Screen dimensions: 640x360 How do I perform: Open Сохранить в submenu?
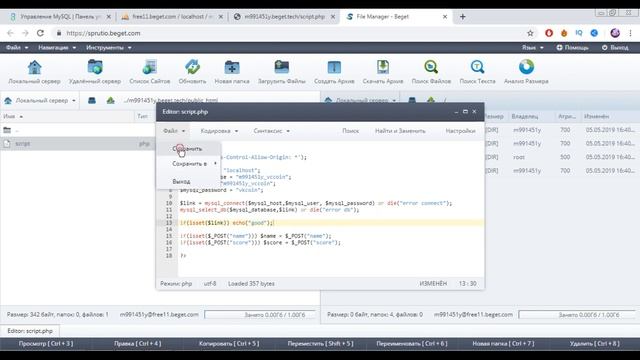point(188,164)
